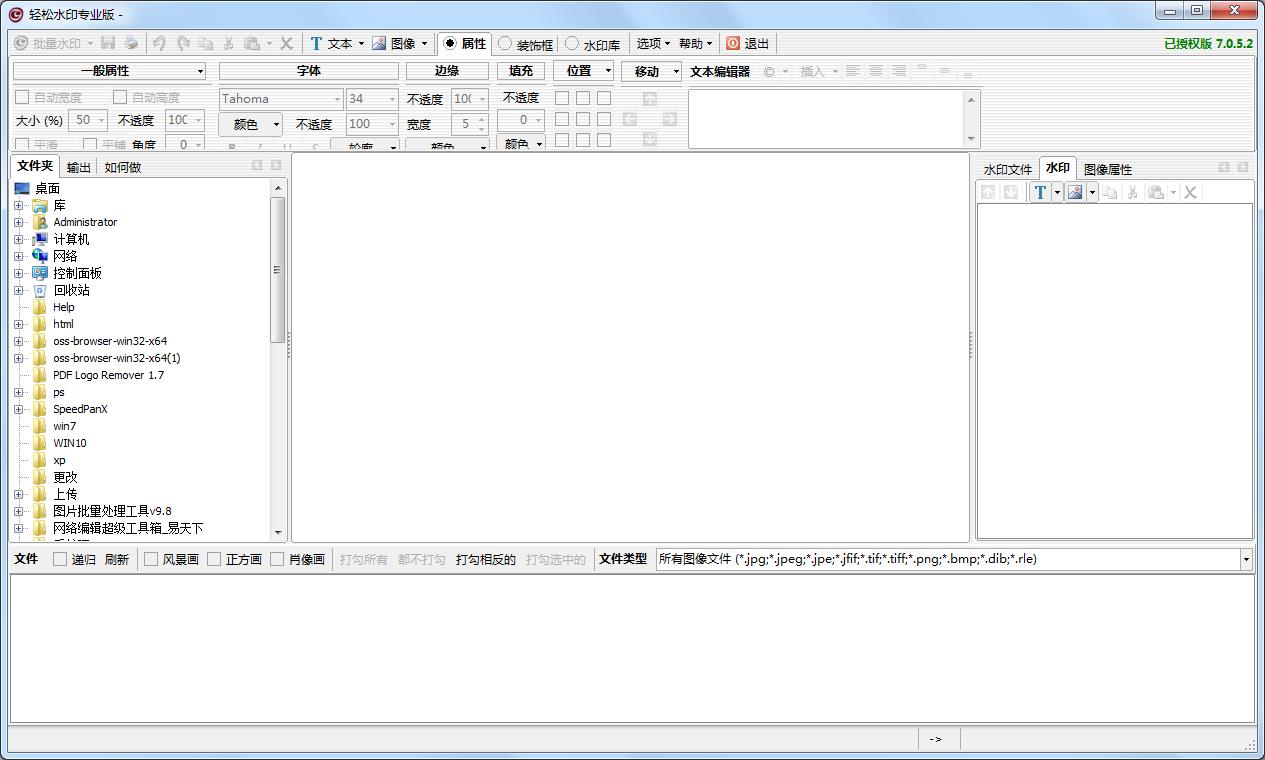This screenshot has width=1265, height=760.
Task: Click scissors icon in watermark panel
Action: tap(1133, 192)
